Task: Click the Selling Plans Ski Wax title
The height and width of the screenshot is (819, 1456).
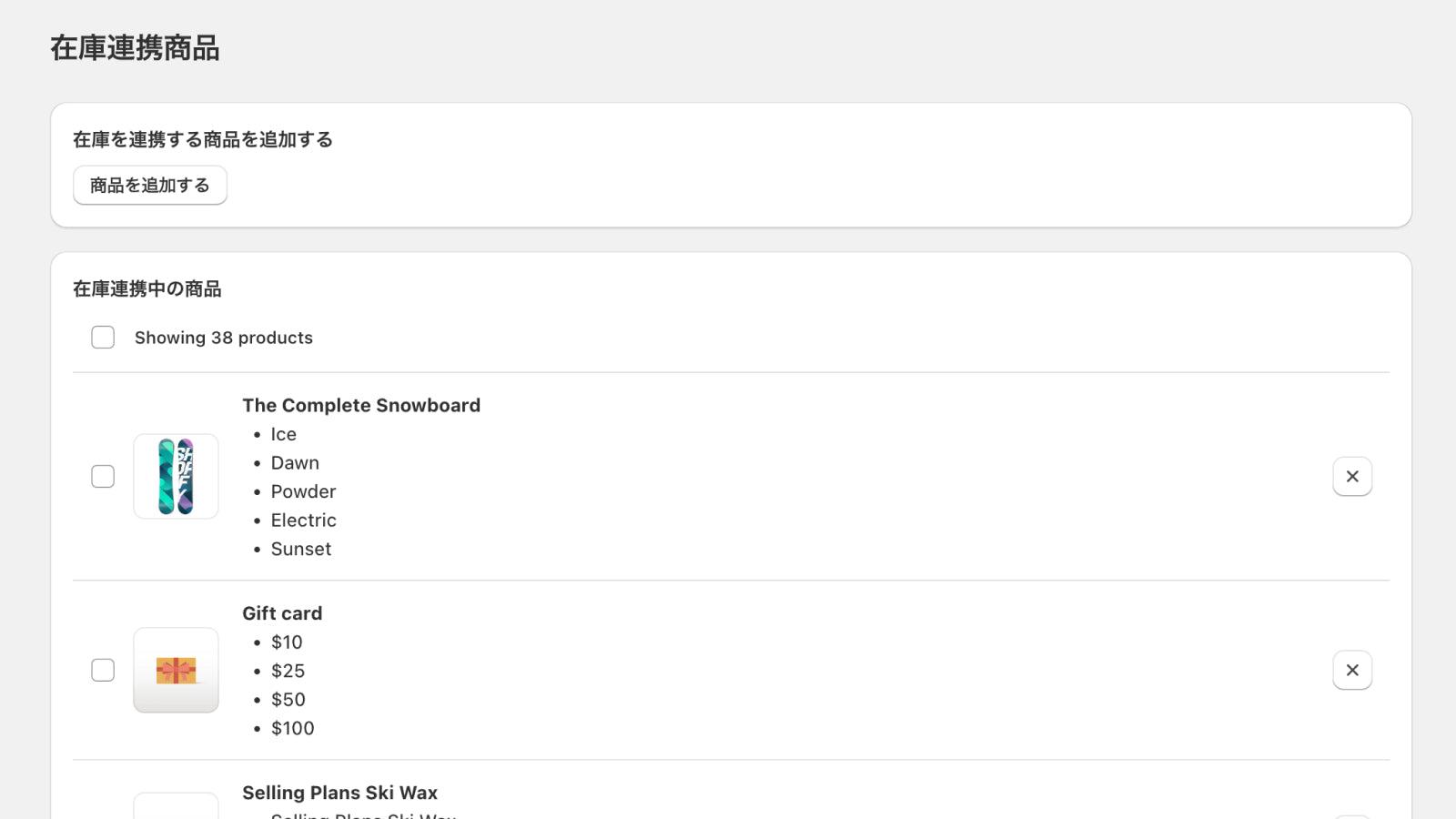Action: [339, 793]
